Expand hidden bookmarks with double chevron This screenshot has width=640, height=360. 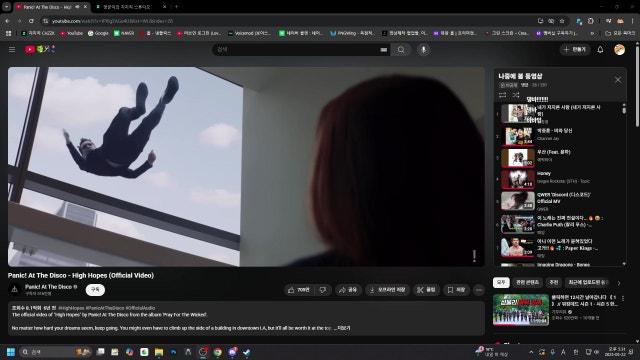click(x=592, y=33)
